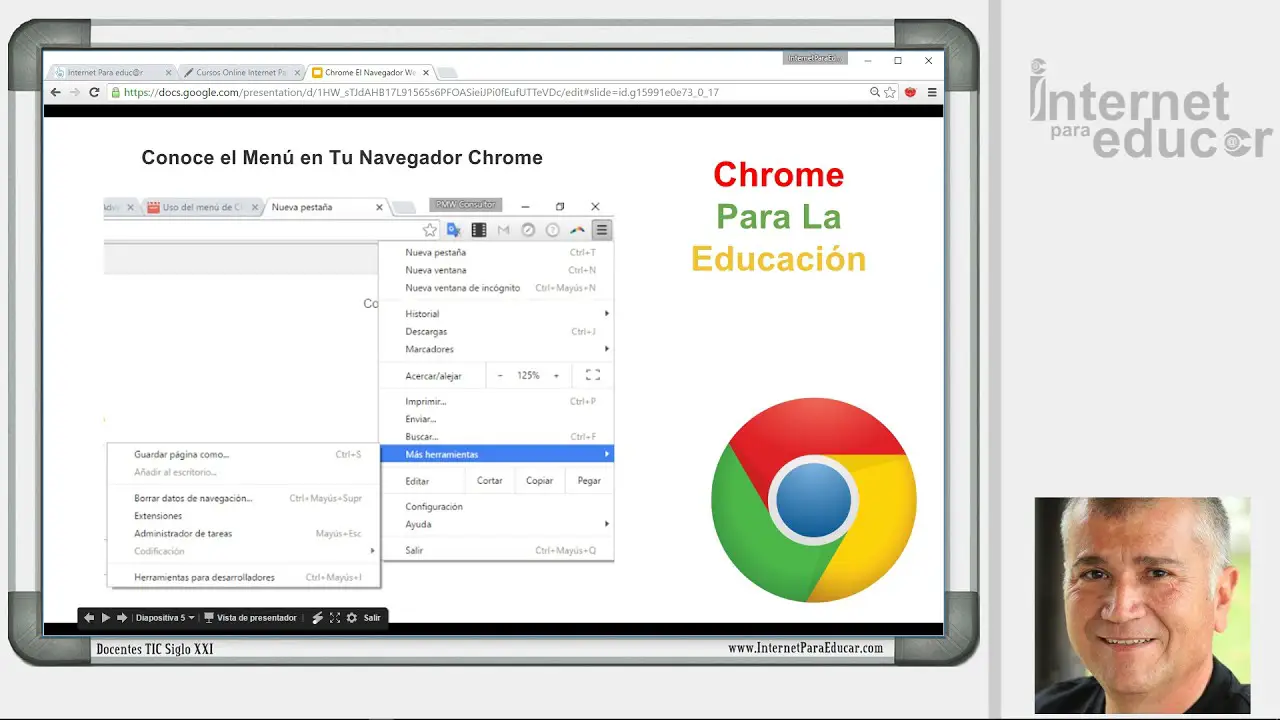Viewport: 1280px width, 720px height.
Task: Click the red extension icon in toolbar
Action: pos(910,92)
